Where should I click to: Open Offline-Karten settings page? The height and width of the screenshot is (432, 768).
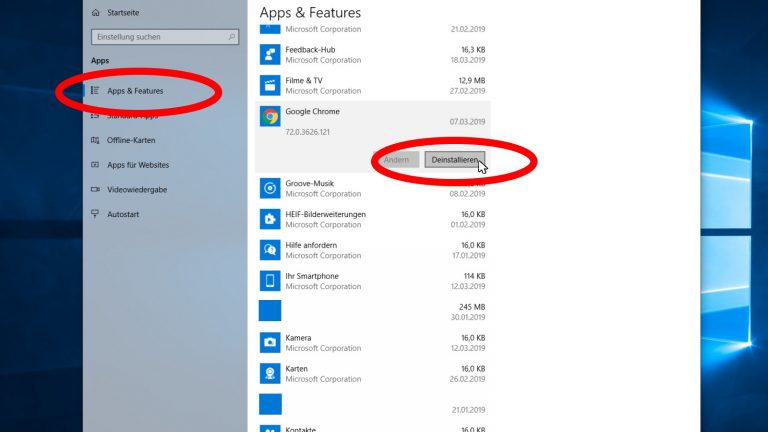tap(131, 140)
